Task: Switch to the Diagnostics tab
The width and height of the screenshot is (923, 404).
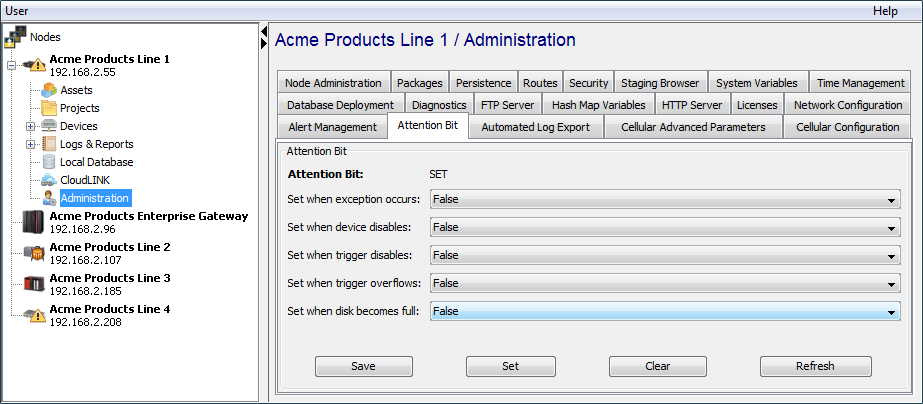Action: [x=439, y=105]
